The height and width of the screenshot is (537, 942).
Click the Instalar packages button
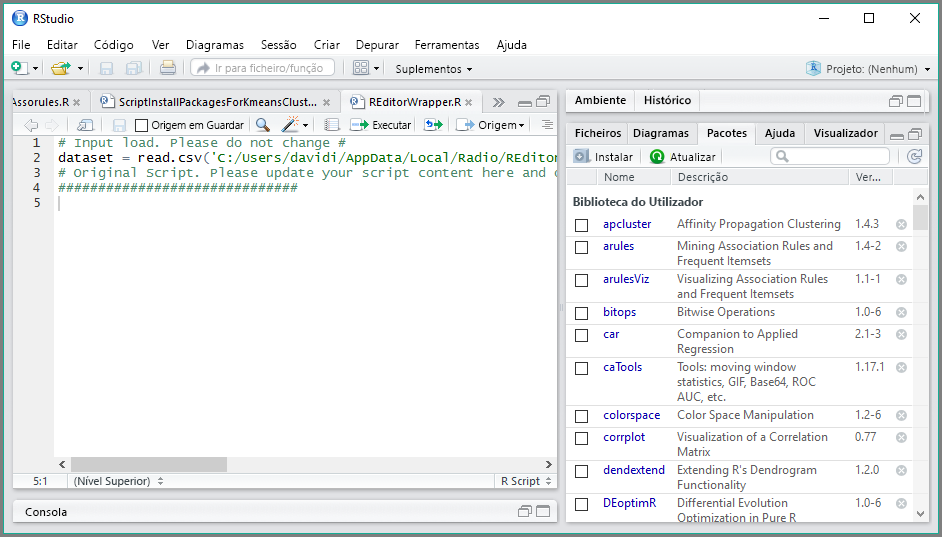603,157
